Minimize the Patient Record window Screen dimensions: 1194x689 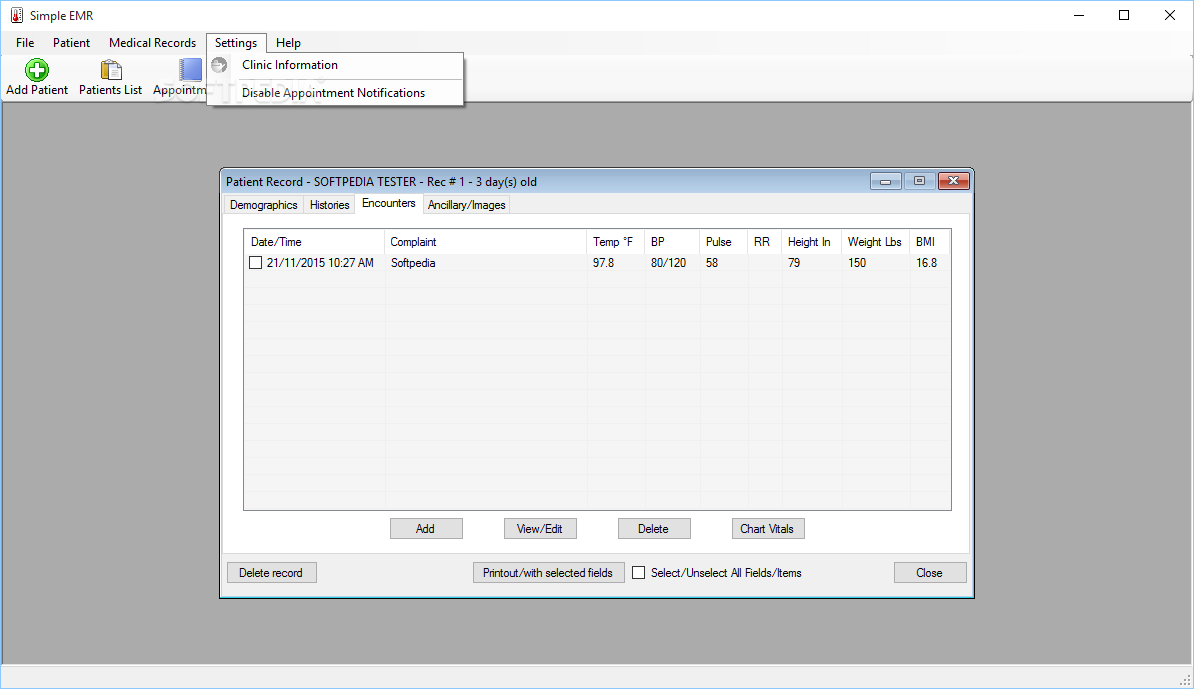(886, 181)
